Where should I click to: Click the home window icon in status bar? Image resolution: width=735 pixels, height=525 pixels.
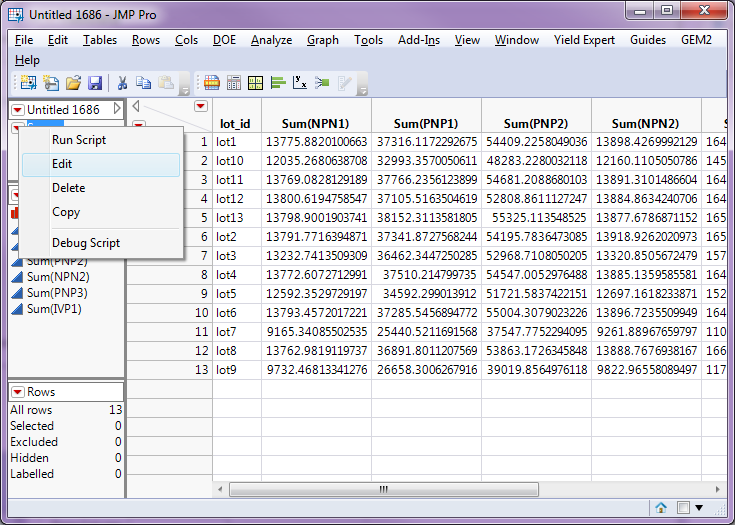tap(661, 507)
